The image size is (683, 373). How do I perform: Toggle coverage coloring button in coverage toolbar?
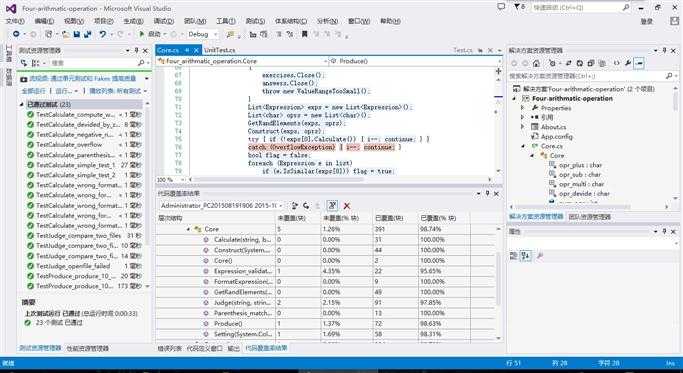point(332,206)
